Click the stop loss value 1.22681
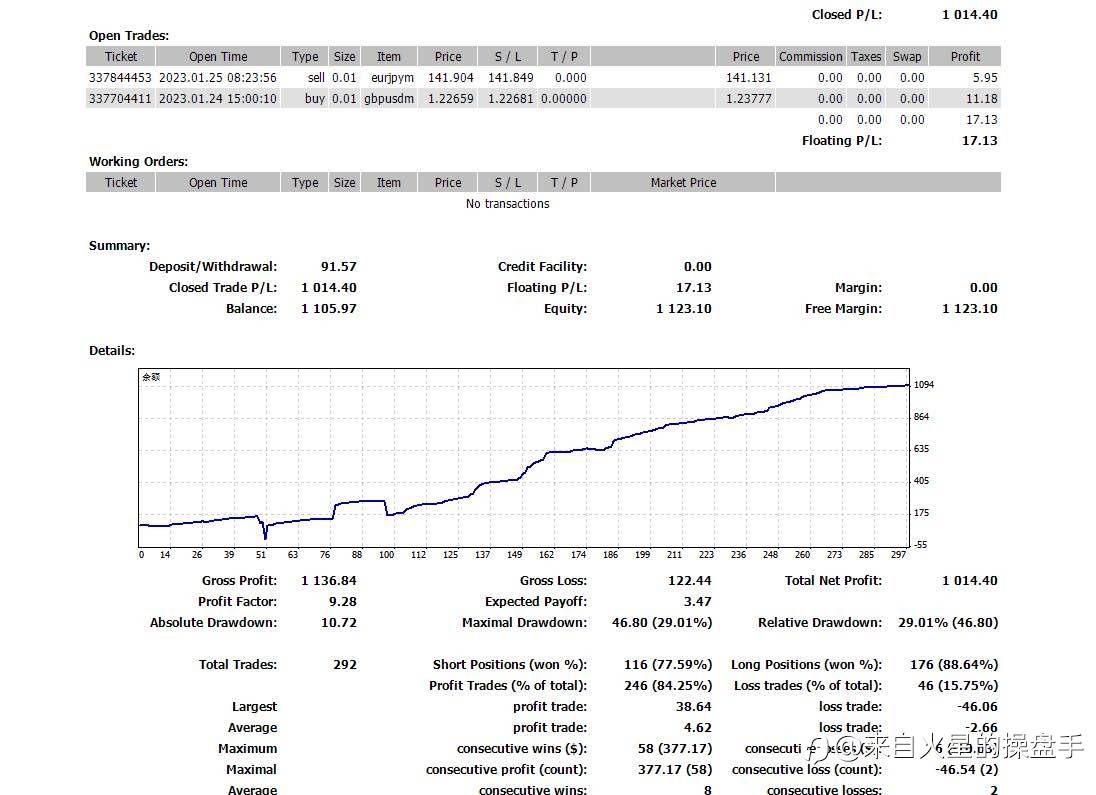 (510, 99)
